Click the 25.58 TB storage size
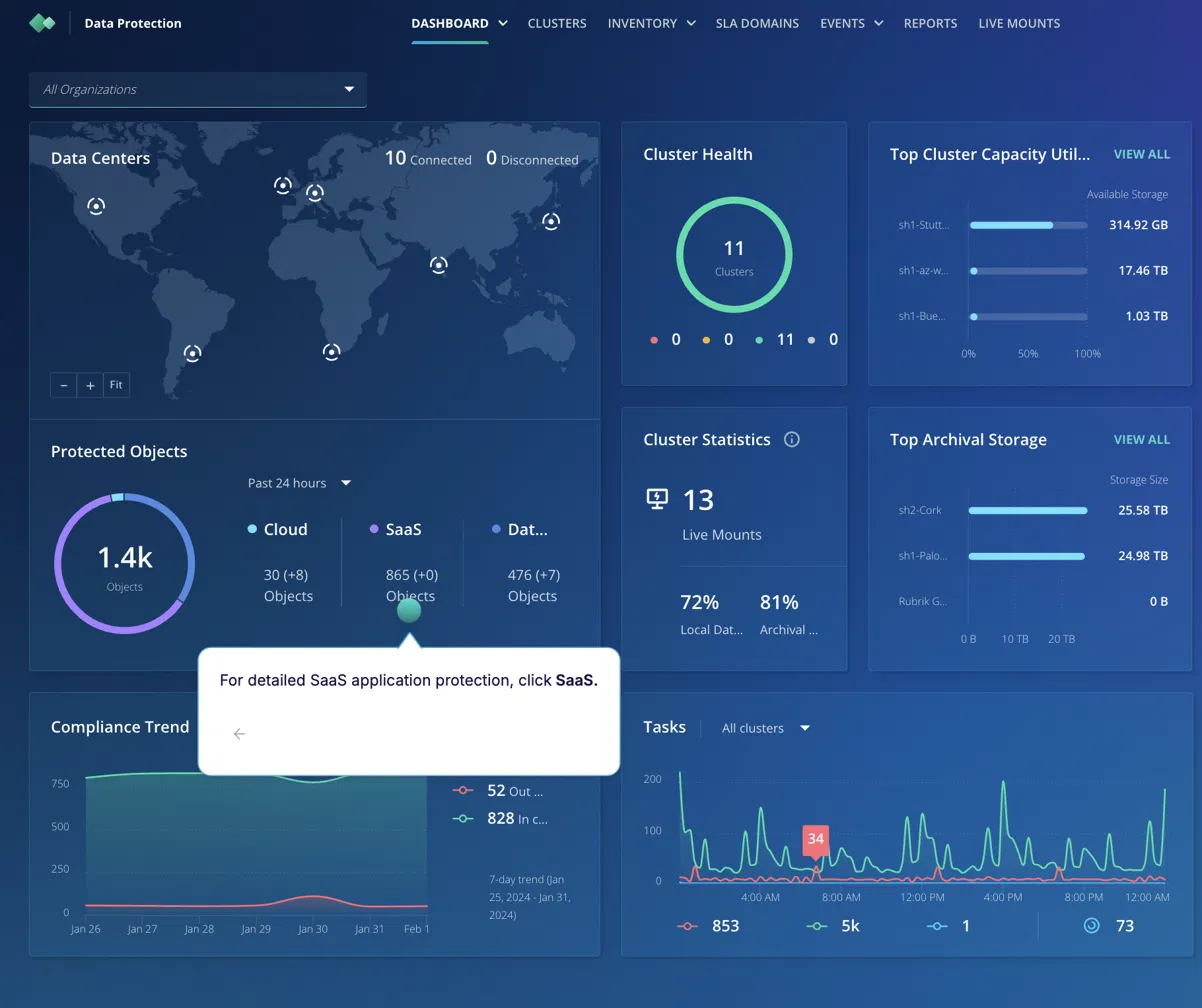The width and height of the screenshot is (1202, 1008). (1143, 510)
